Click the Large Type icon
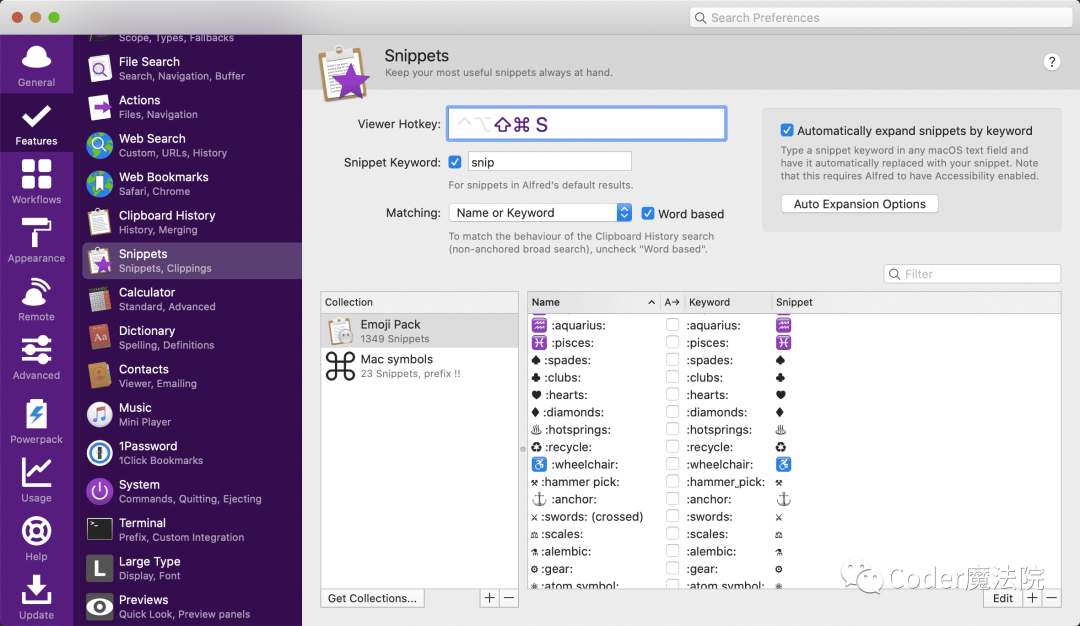Viewport: 1080px width, 626px height. (100, 568)
